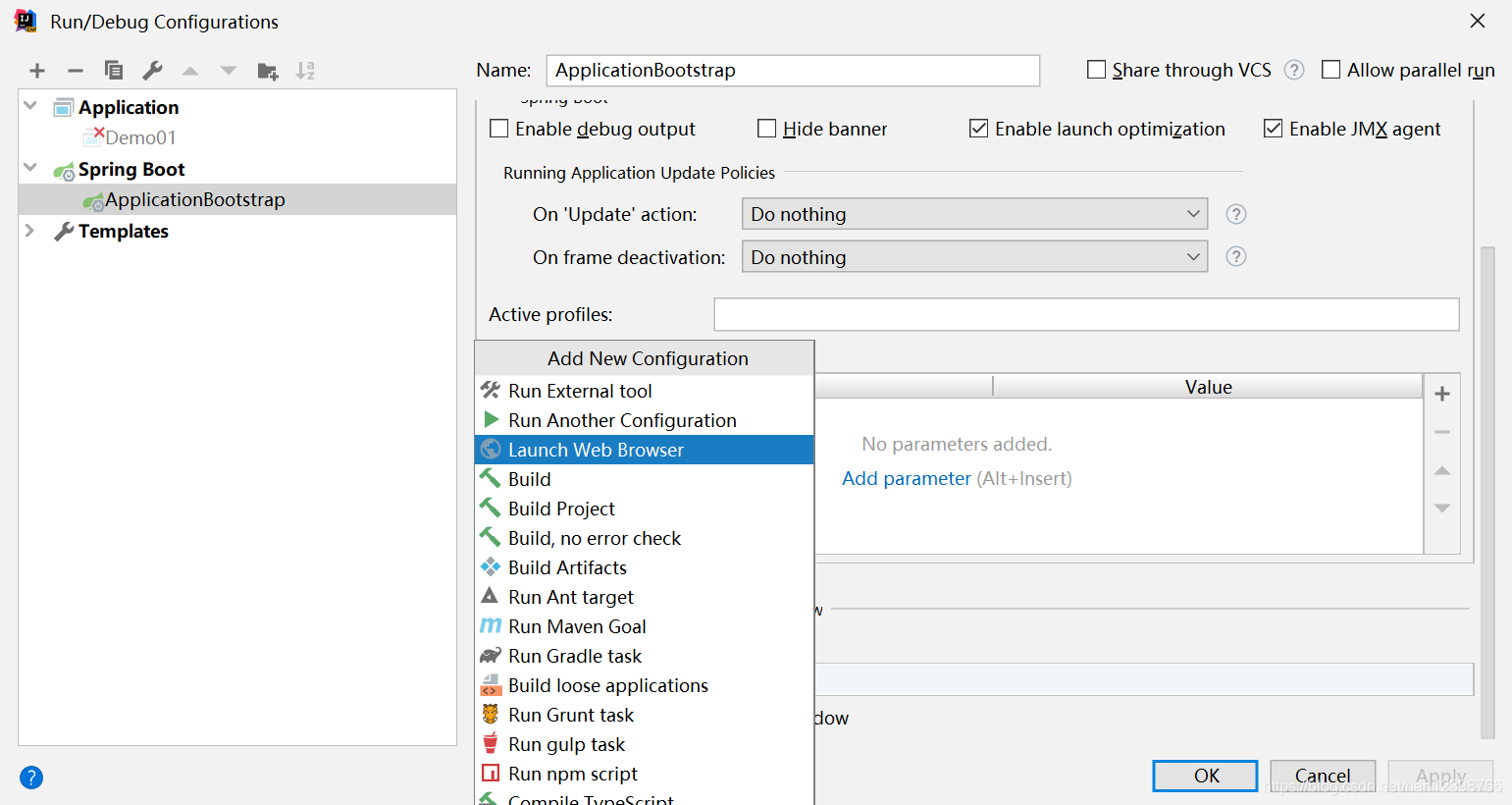Select Build, no error check entry
The height and width of the screenshot is (805, 1512).
tap(645, 538)
